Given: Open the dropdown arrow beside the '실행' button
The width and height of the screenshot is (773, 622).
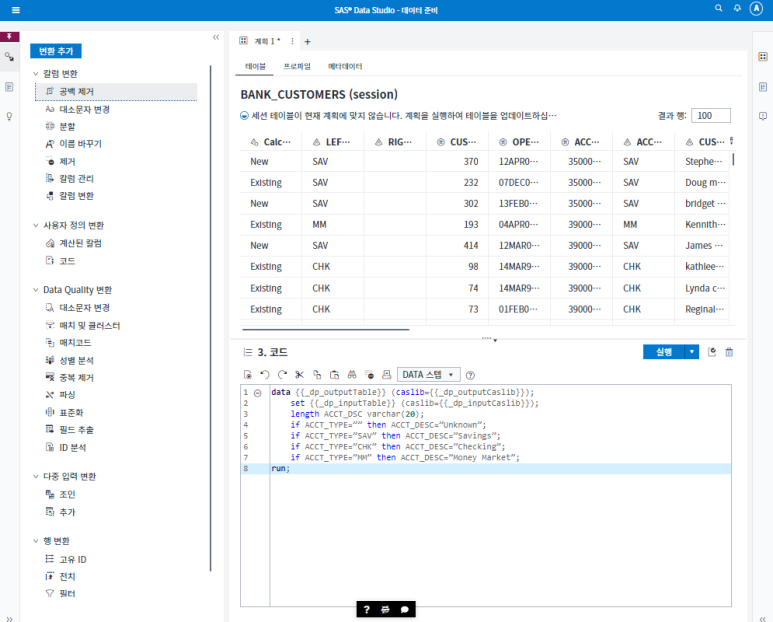Looking at the screenshot, I should click(x=692, y=352).
